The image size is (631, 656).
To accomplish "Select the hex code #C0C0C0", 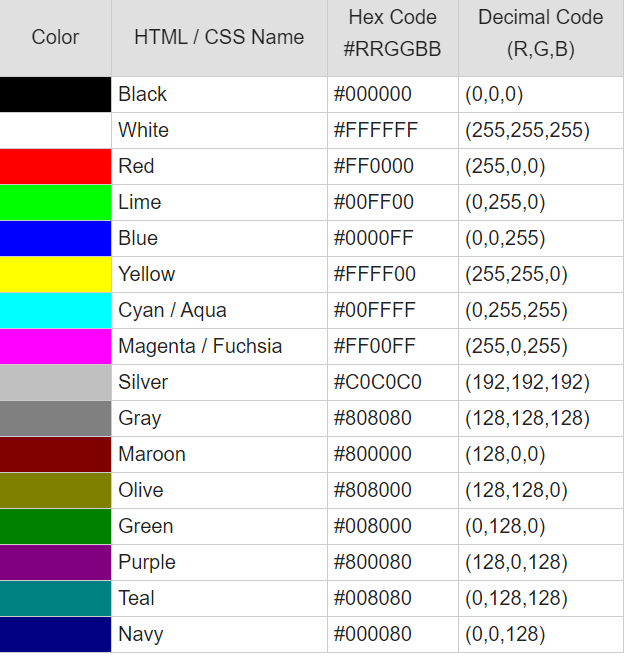I will 378,382.
